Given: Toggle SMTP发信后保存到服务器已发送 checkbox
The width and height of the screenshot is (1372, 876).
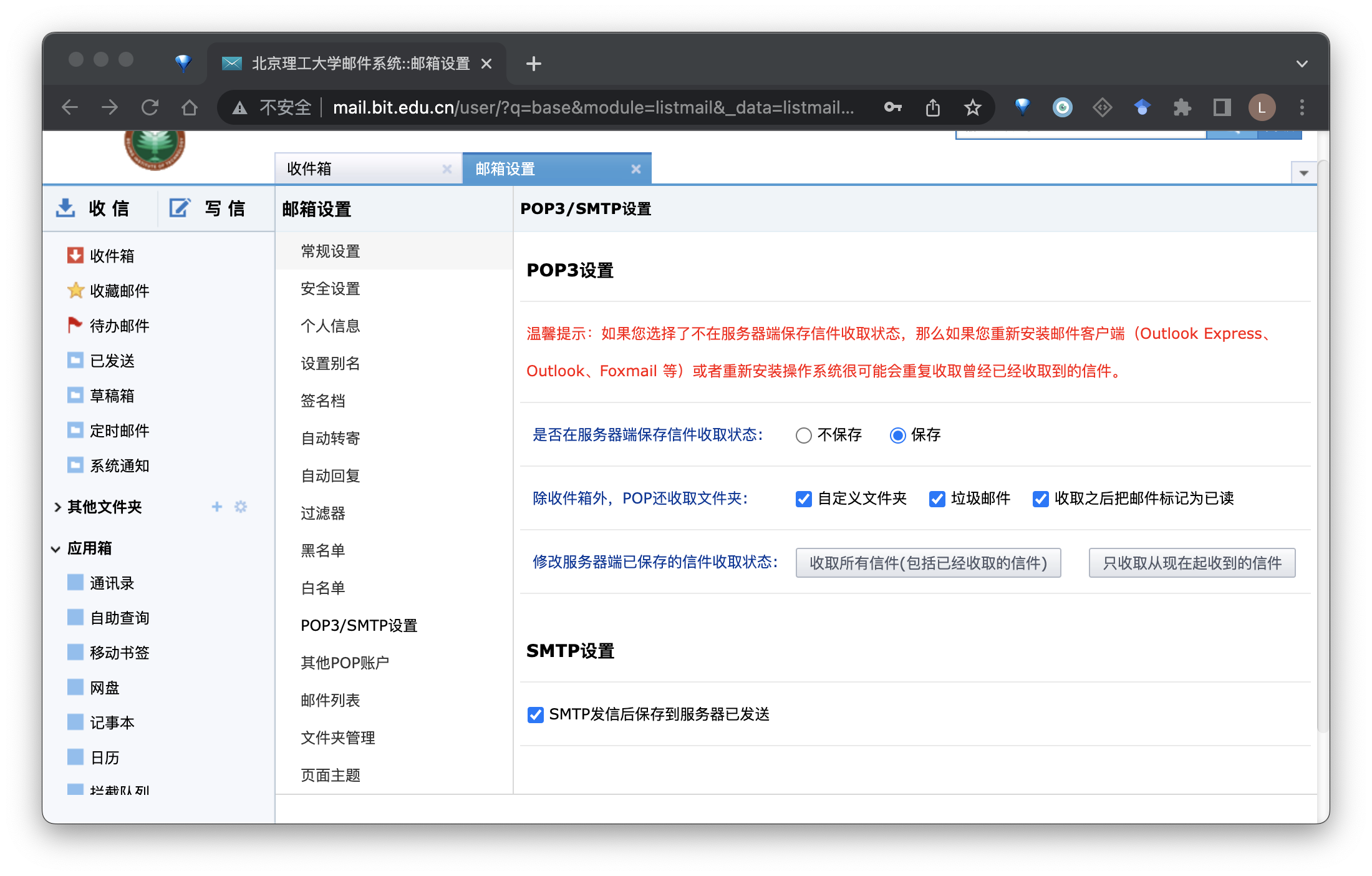Looking at the screenshot, I should [535, 715].
